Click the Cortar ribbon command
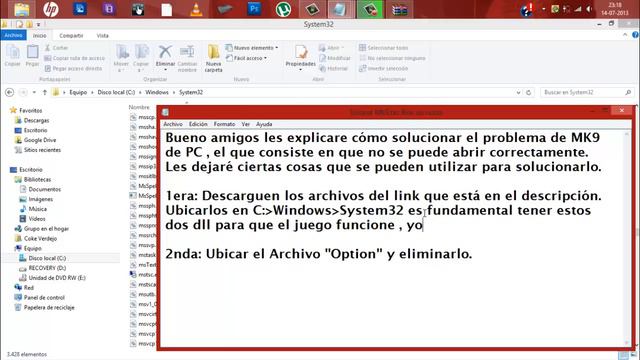640x360 pixels. [56, 48]
